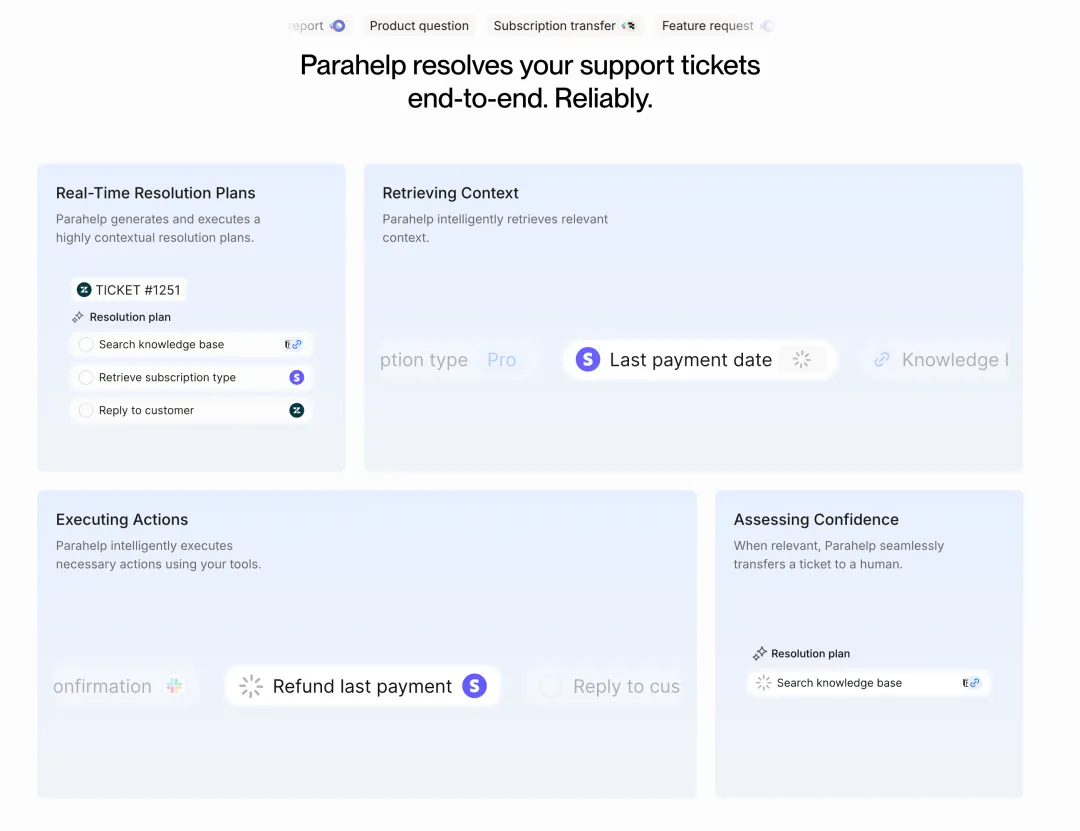Click the link icon in the Assessing Confidence Search knowledge base row

[973, 683]
